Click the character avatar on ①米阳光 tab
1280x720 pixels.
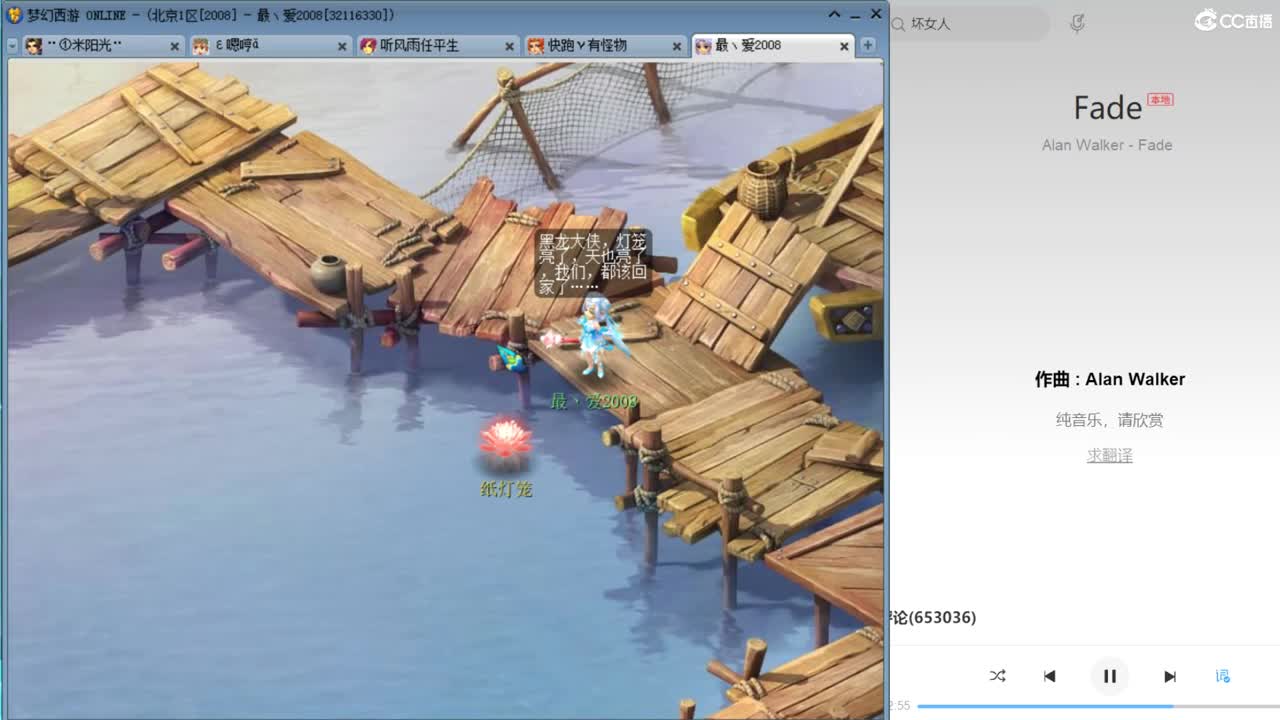[34, 46]
